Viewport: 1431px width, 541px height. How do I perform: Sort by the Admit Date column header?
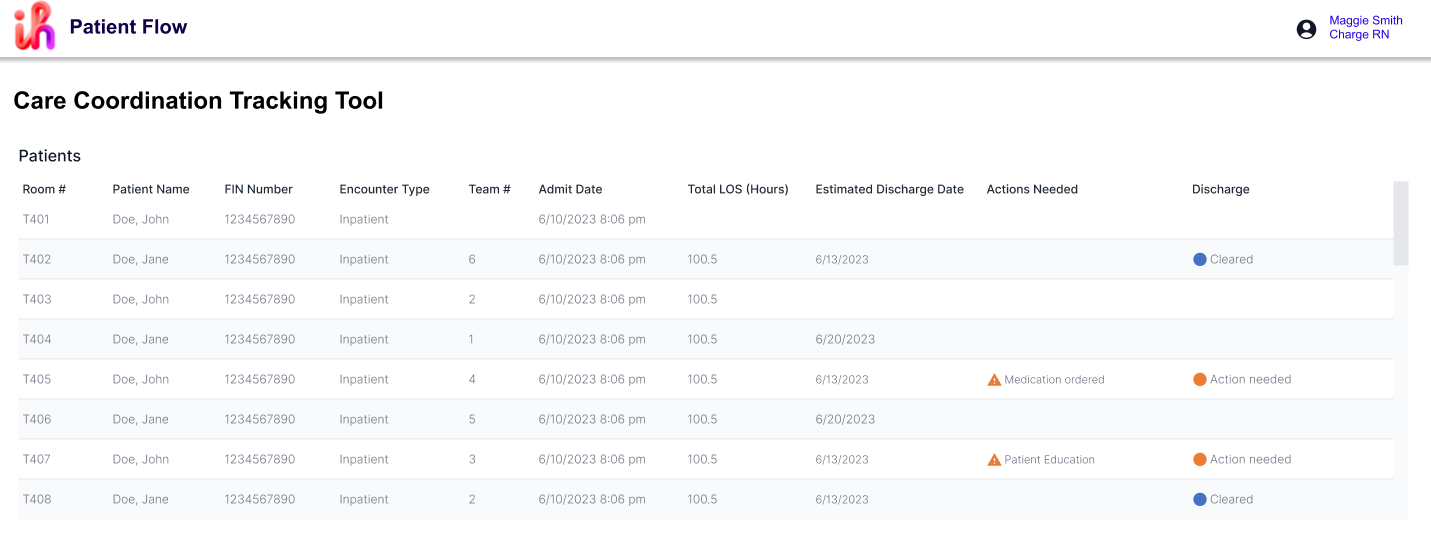click(x=570, y=189)
